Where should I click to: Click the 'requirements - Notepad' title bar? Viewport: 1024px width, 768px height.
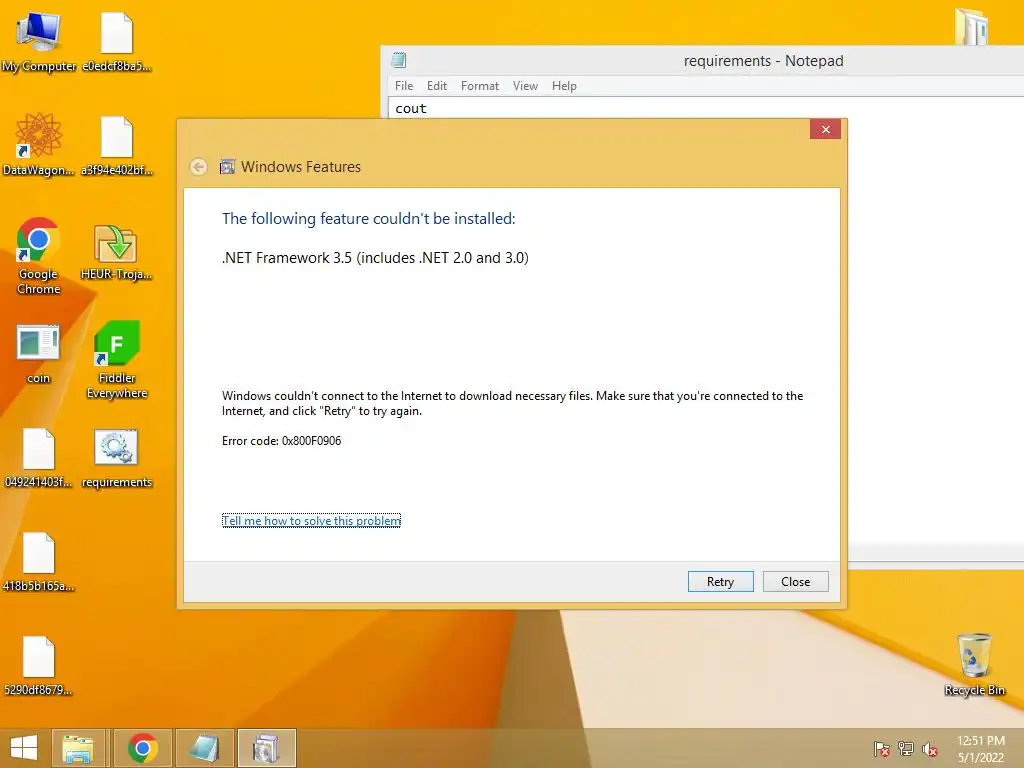tap(763, 61)
